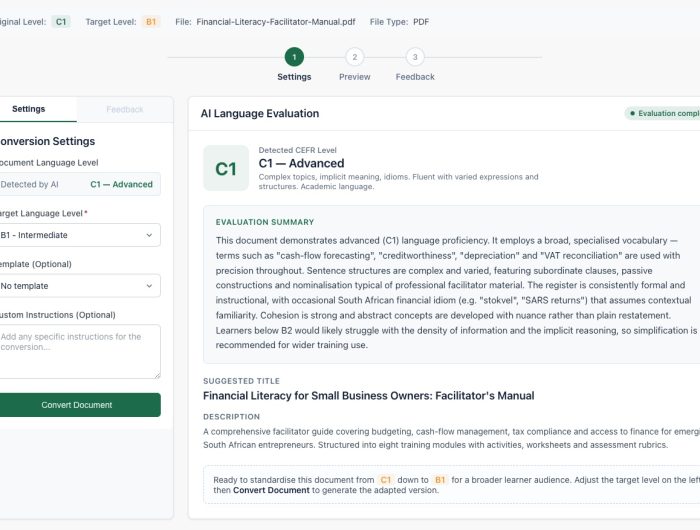Select the suggested title text

pos(368,396)
